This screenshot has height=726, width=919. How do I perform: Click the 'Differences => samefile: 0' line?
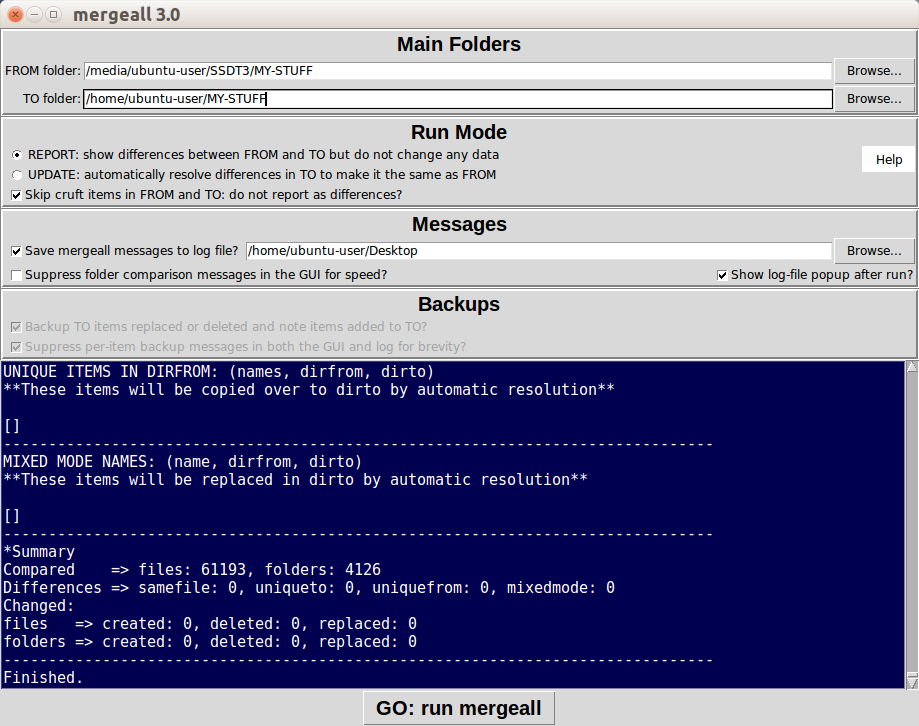pos(309,588)
